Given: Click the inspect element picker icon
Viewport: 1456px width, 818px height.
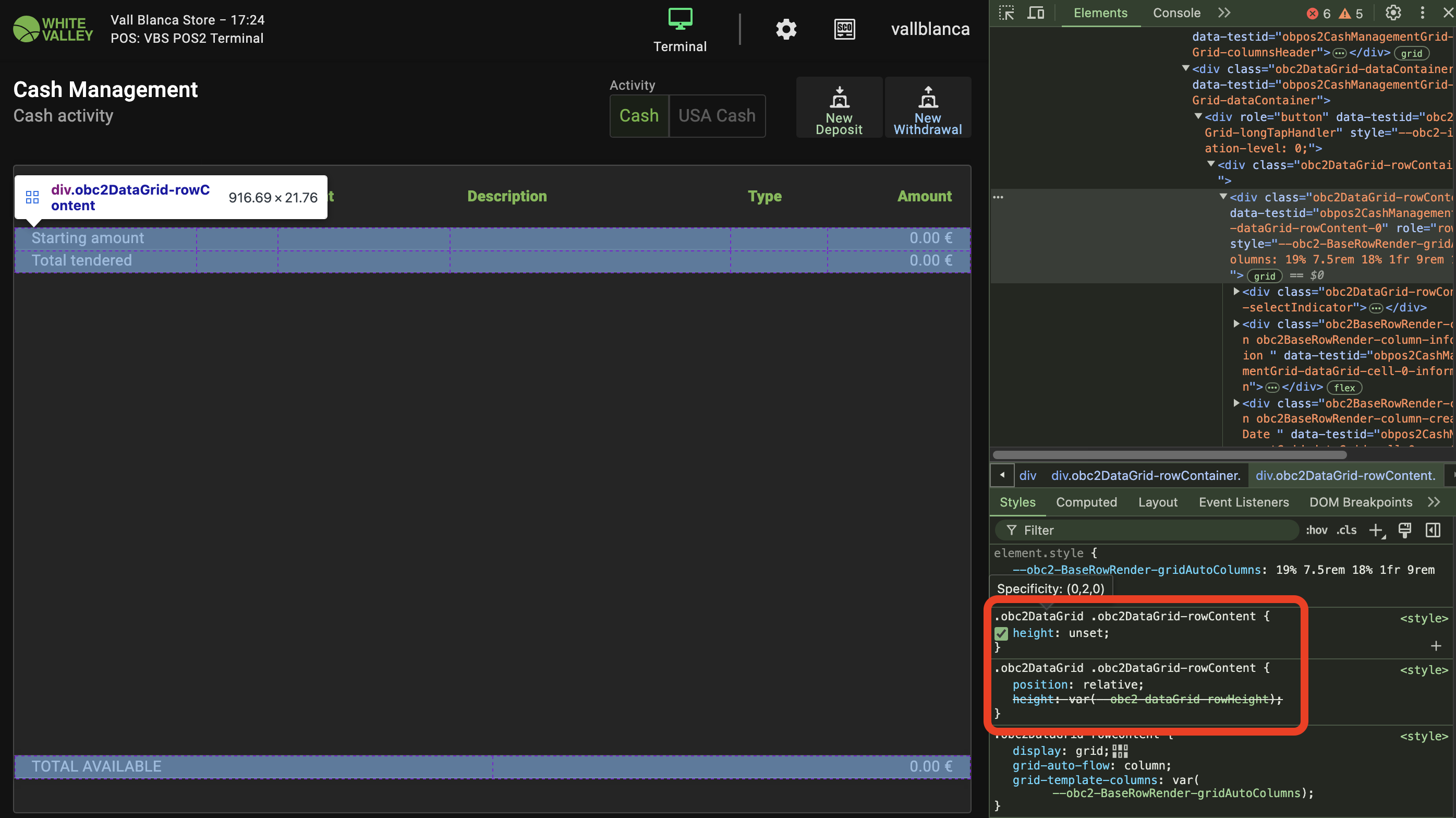Looking at the screenshot, I should [1006, 13].
